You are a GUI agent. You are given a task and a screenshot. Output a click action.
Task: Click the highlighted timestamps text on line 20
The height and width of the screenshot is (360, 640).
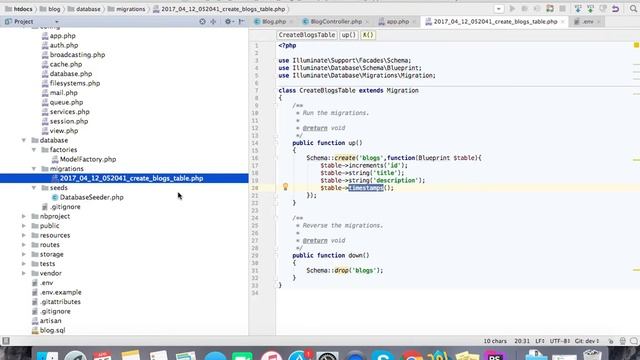[366, 188]
